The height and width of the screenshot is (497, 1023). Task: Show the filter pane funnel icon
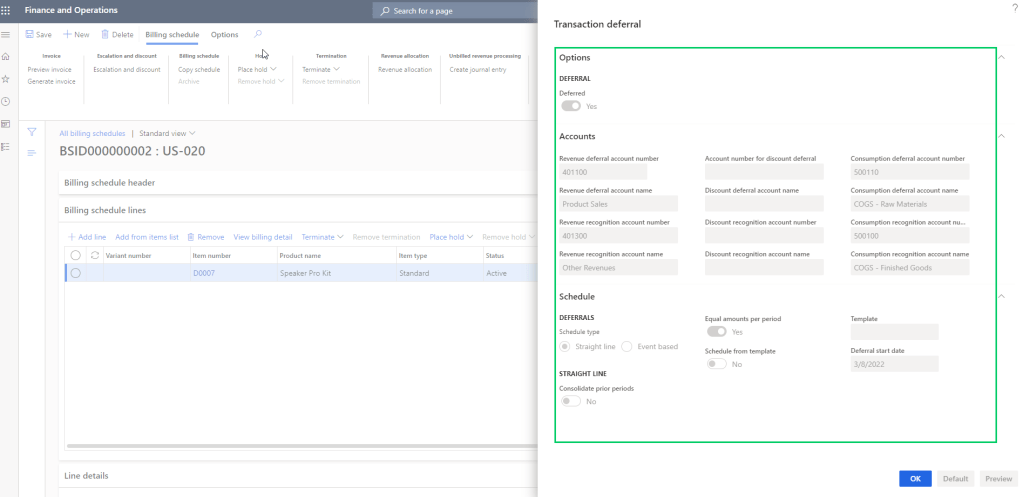click(32, 132)
